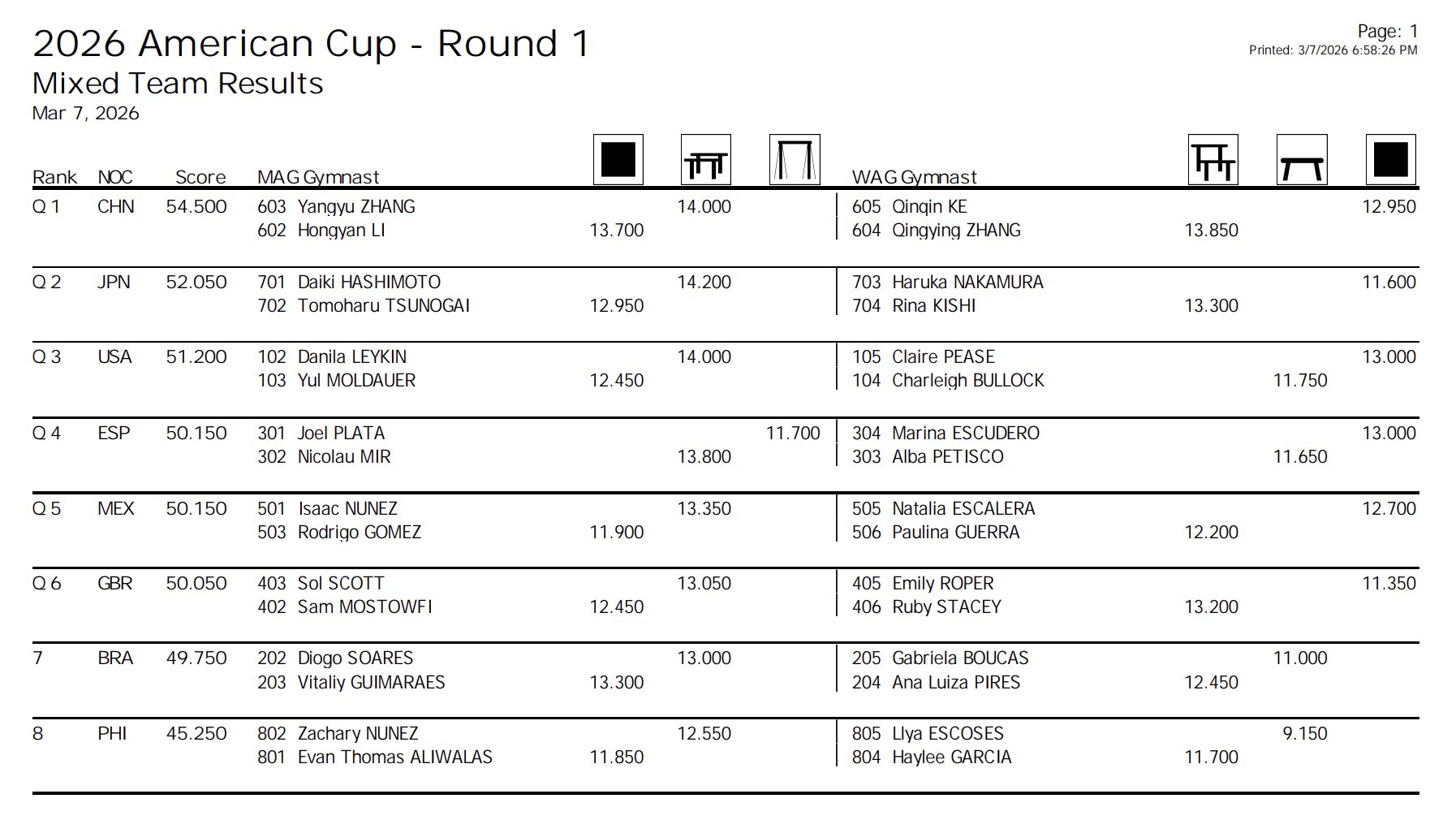
Task: Click the Rank column header
Action: 54,177
